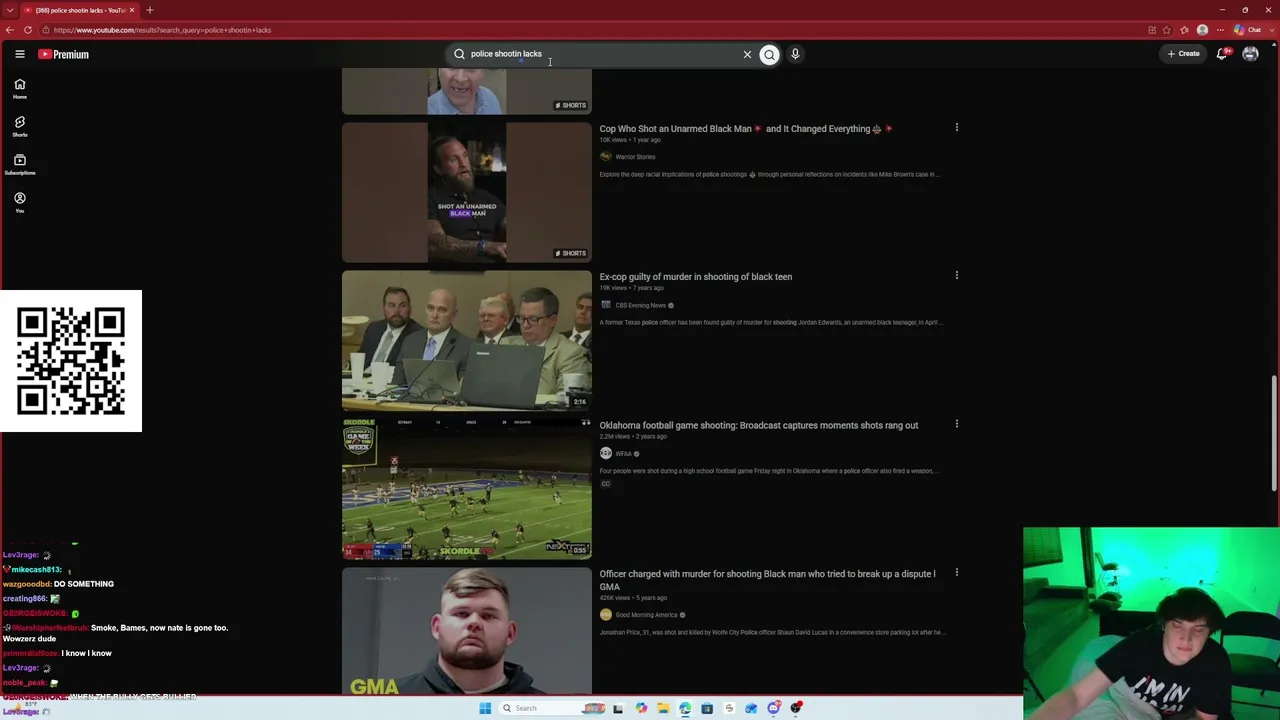This screenshot has width=1280, height=720.
Task: Open the address bar apps grid icon
Action: [1152, 30]
